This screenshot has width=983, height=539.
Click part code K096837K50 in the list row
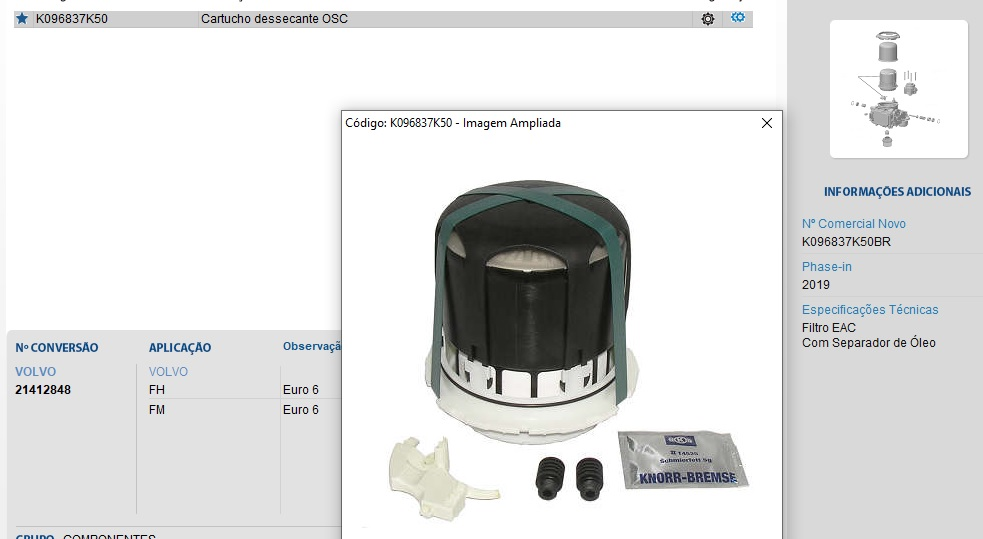coord(71,19)
